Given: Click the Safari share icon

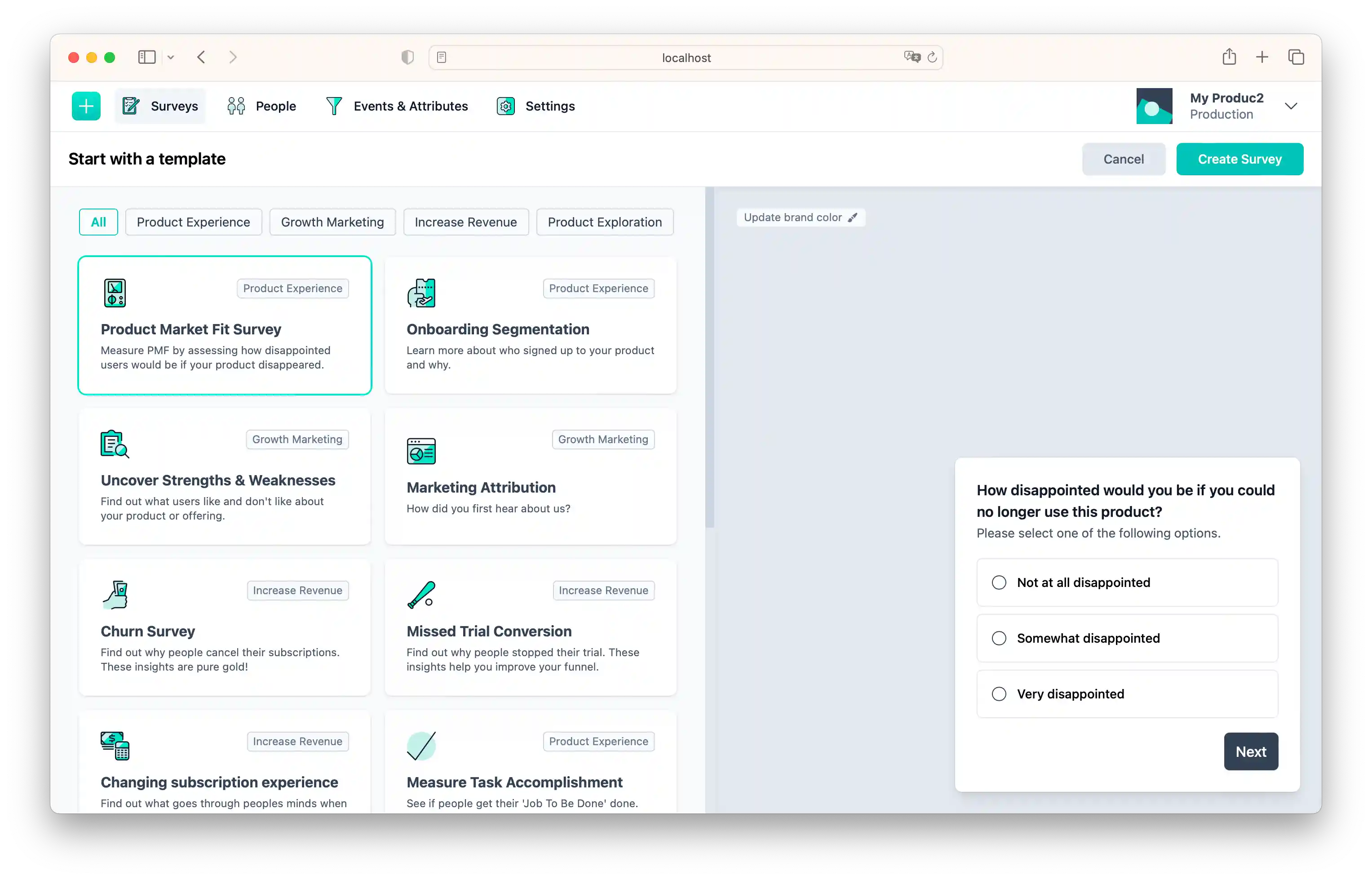Looking at the screenshot, I should point(1229,57).
